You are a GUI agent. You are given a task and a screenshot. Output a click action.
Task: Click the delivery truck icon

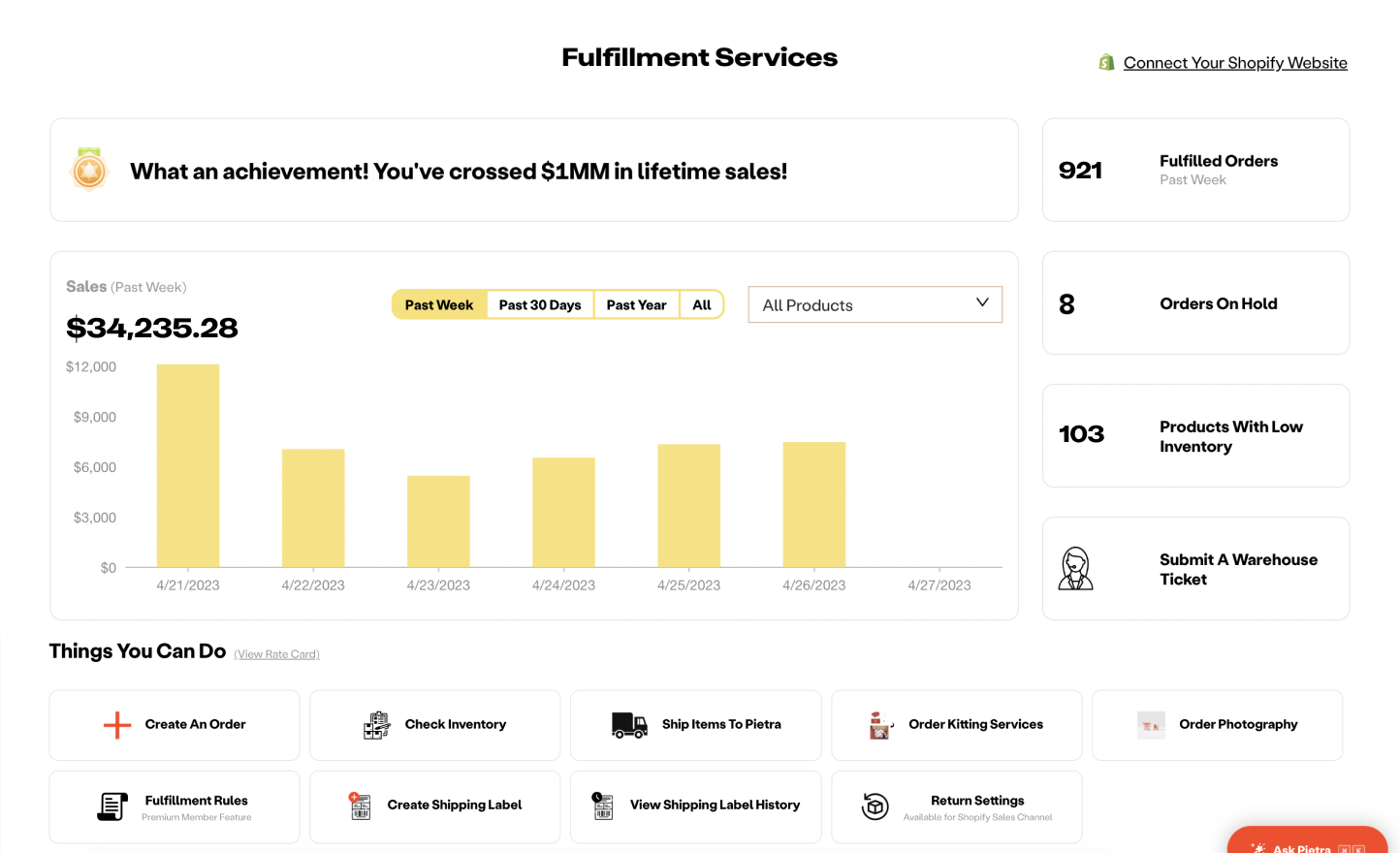coord(629,725)
